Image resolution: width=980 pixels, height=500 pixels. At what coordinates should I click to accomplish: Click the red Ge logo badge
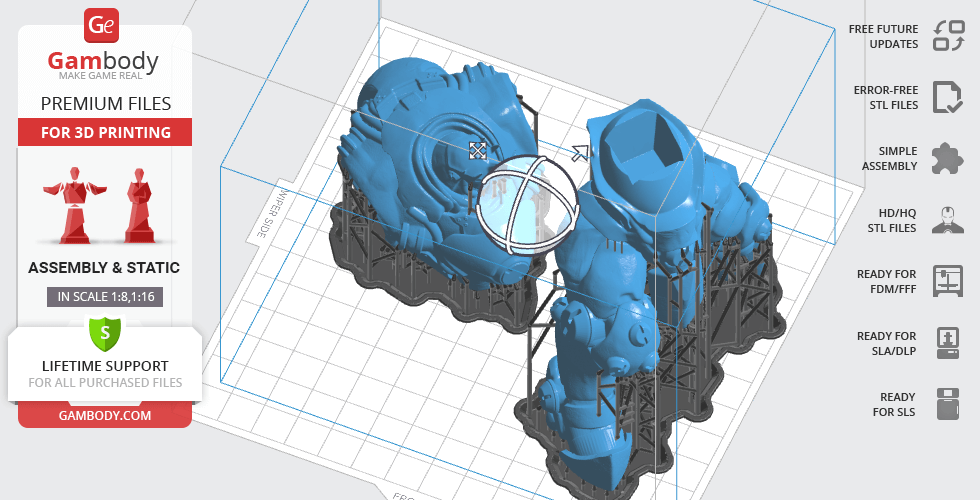[103, 24]
